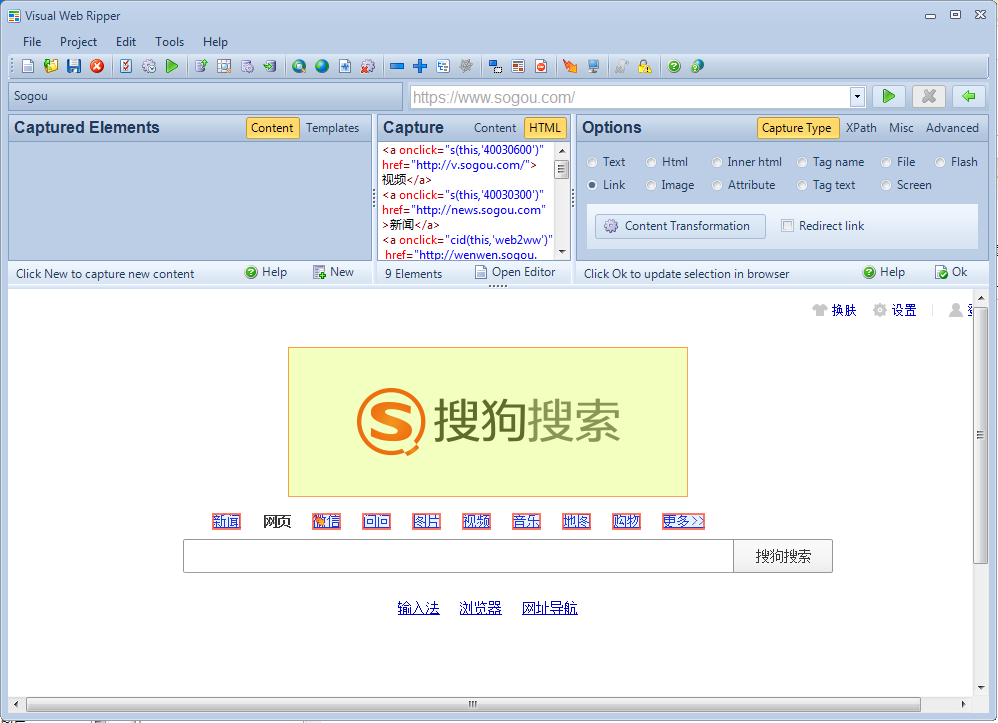Click the green back arrow beside URL bar
998x723 pixels.
coord(968,96)
